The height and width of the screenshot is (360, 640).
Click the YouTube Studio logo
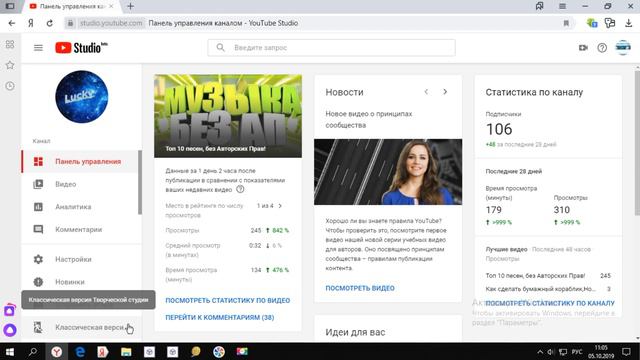81,48
